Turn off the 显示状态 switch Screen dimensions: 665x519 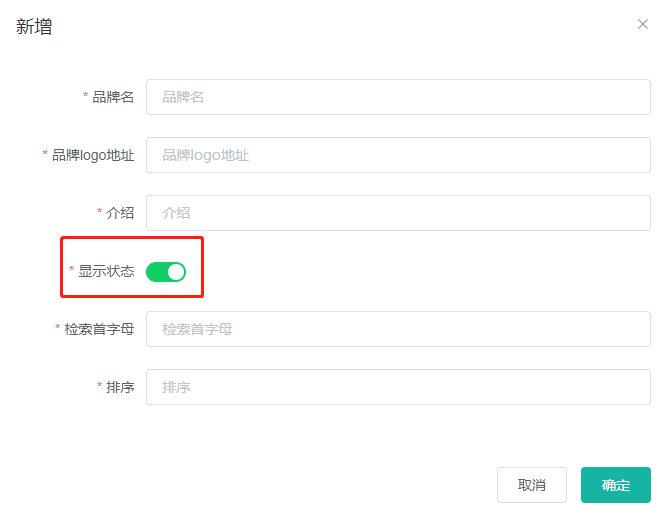(x=166, y=272)
